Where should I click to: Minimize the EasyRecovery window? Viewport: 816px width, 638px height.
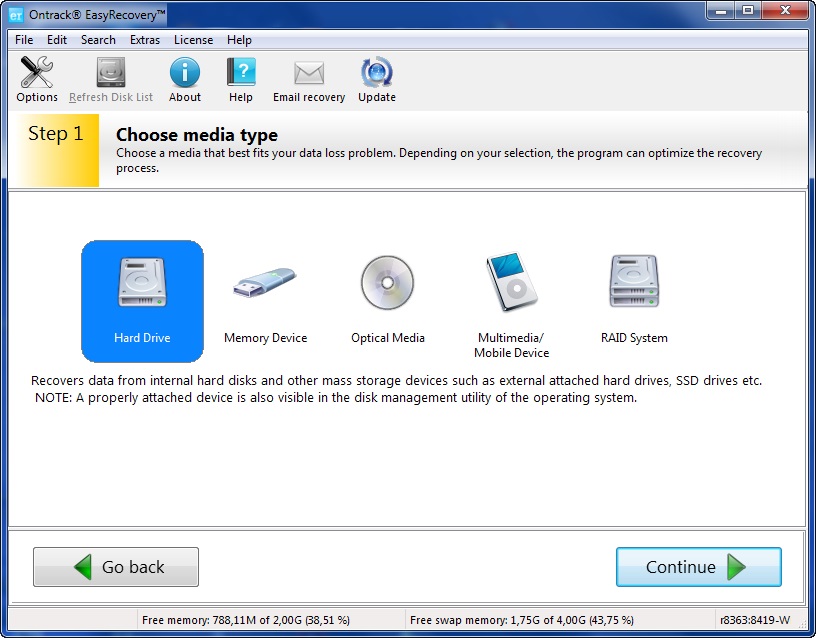tap(721, 10)
